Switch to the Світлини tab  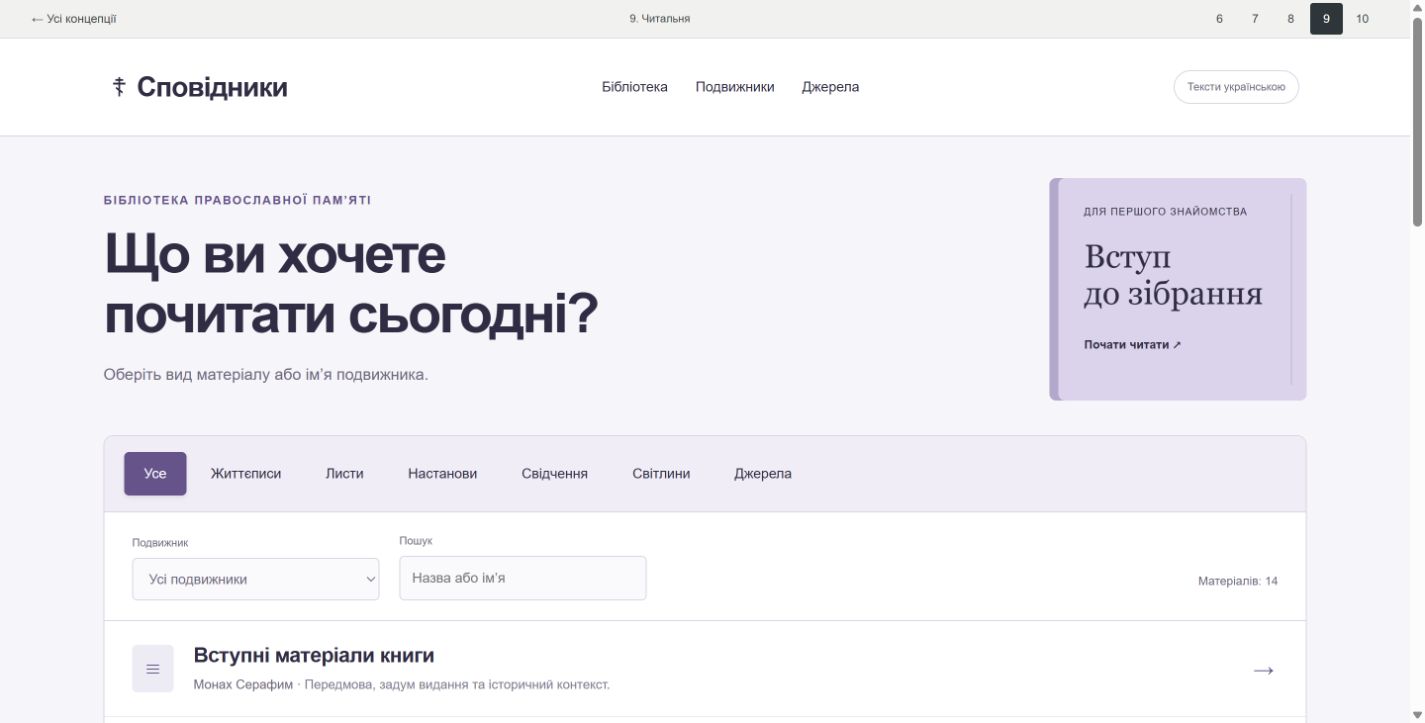click(661, 474)
